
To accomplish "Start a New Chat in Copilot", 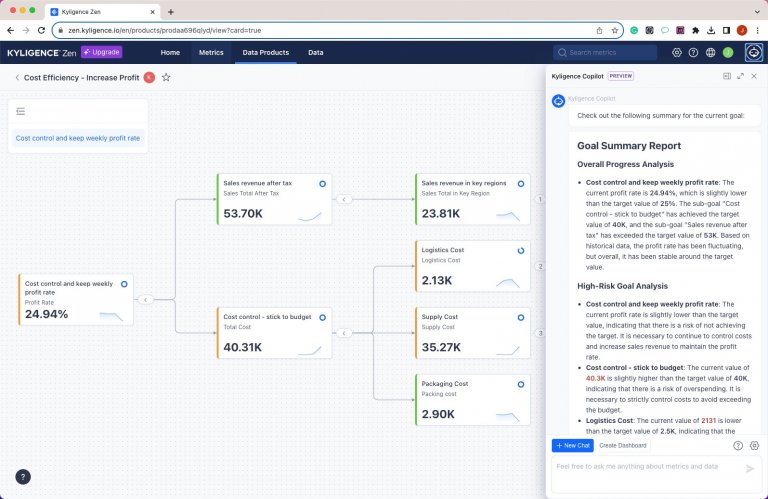I will (x=573, y=446).
